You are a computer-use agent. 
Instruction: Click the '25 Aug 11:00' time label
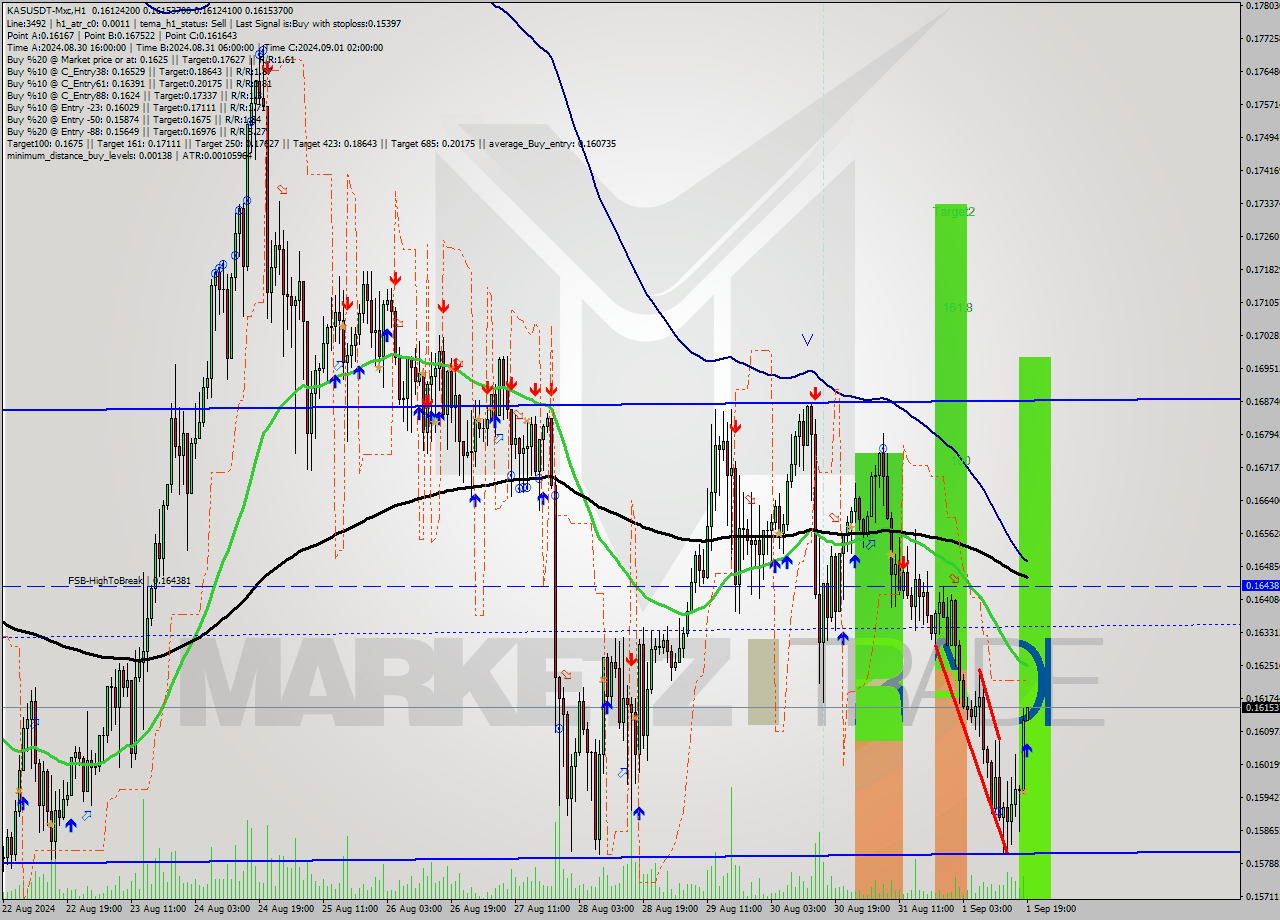click(349, 909)
